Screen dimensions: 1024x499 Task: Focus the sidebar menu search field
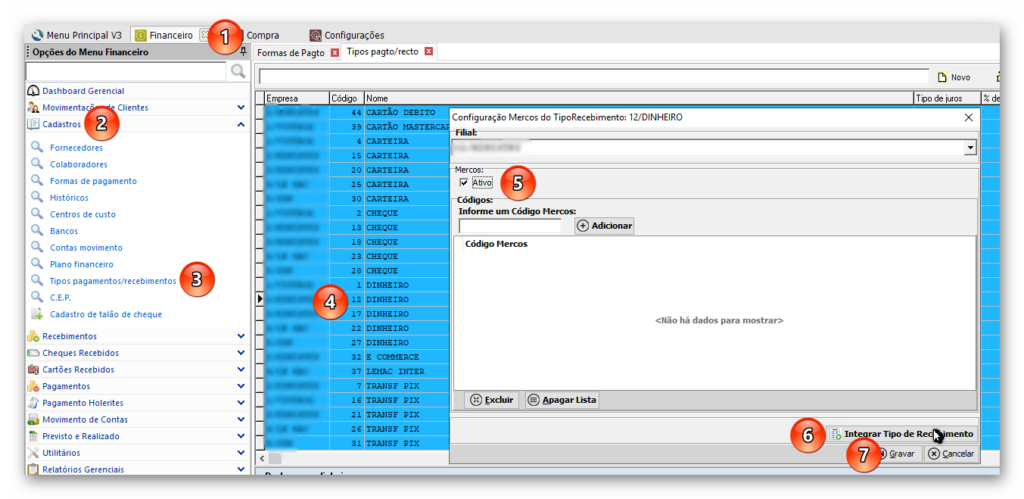(126, 71)
